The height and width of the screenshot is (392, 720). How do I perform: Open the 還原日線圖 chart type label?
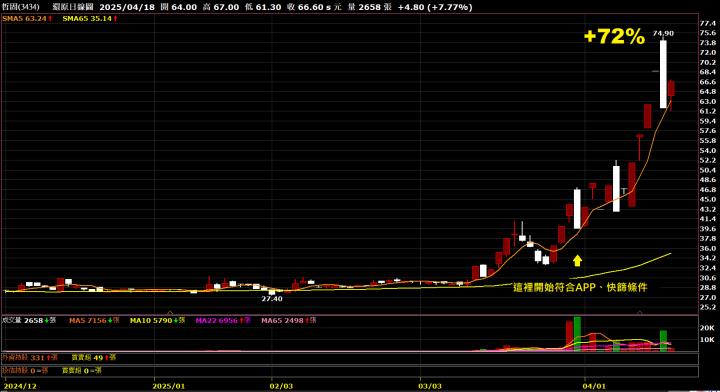73,7
